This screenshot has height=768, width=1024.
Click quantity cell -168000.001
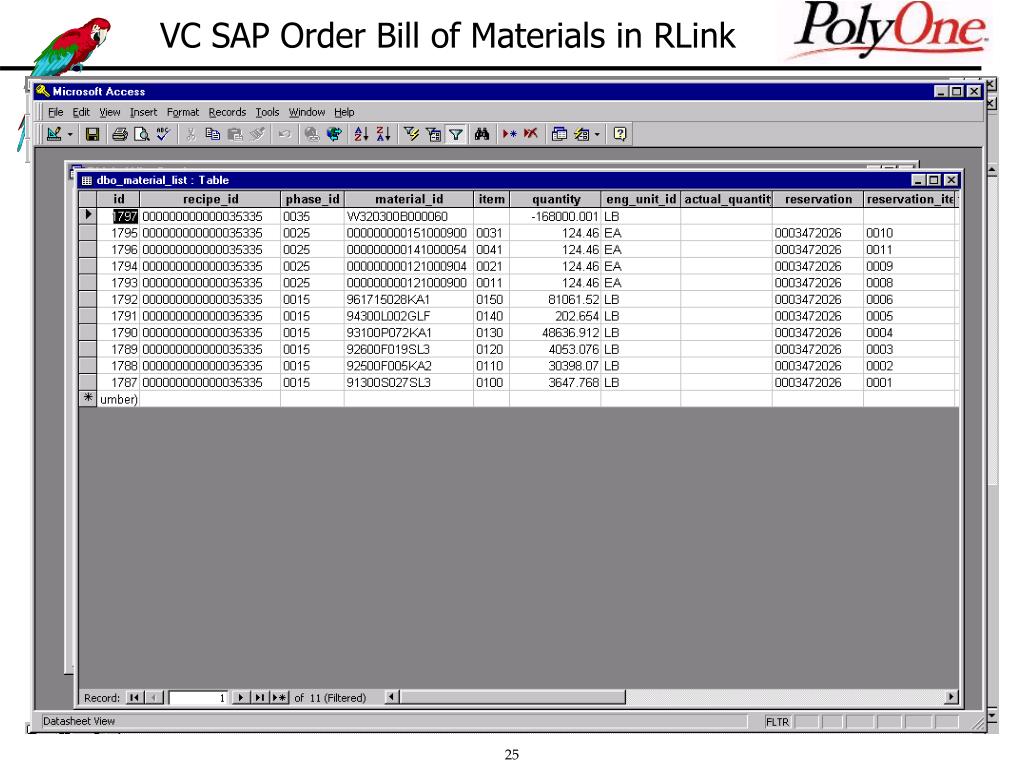(x=556, y=216)
